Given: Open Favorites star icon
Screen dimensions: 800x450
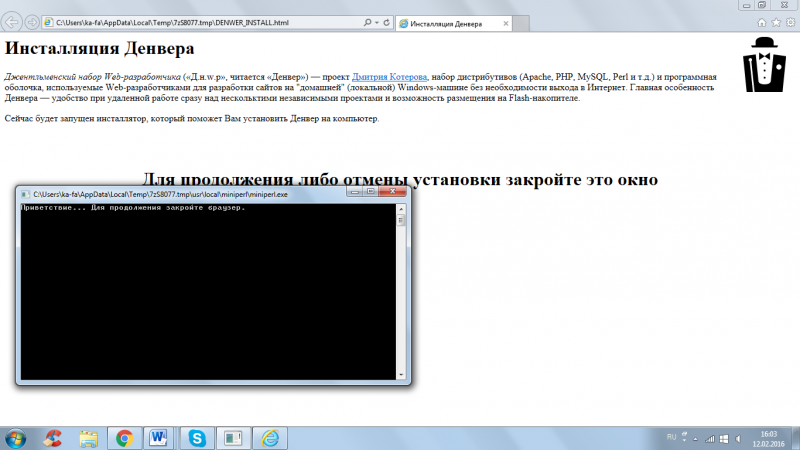Looking at the screenshot, I should 776,22.
